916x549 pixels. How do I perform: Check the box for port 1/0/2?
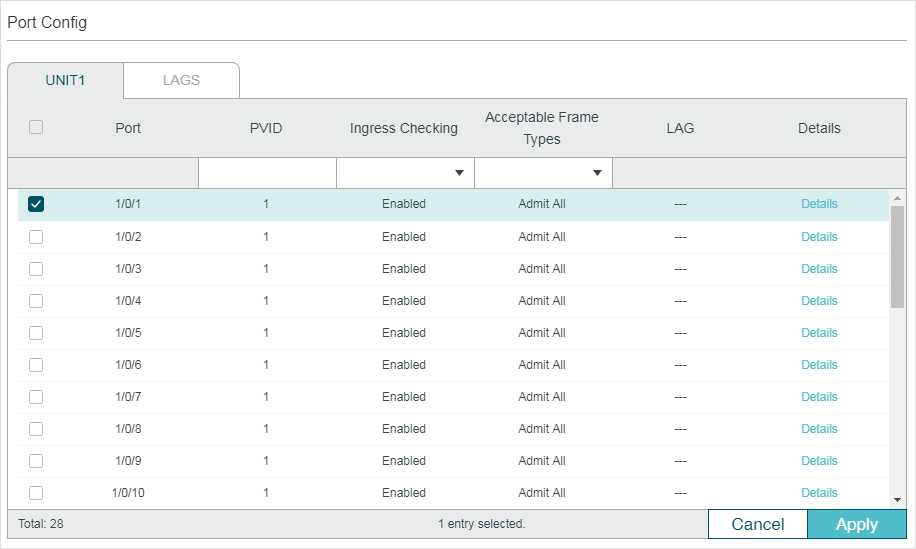tap(36, 237)
